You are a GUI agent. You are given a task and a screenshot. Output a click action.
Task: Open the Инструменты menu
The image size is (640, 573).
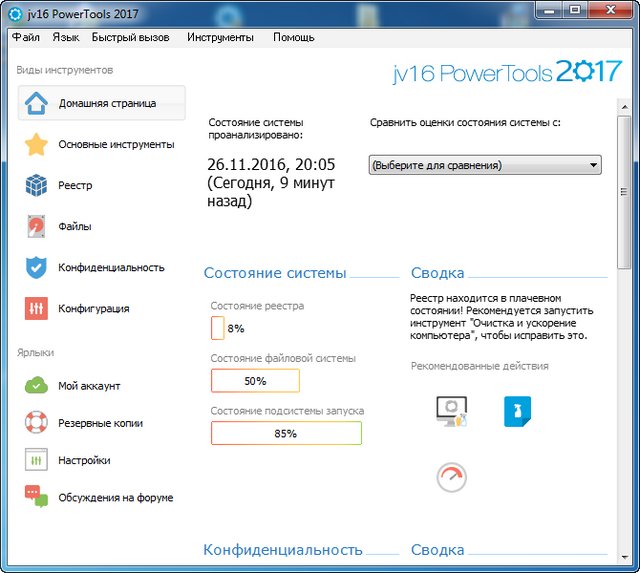pyautogui.click(x=220, y=37)
